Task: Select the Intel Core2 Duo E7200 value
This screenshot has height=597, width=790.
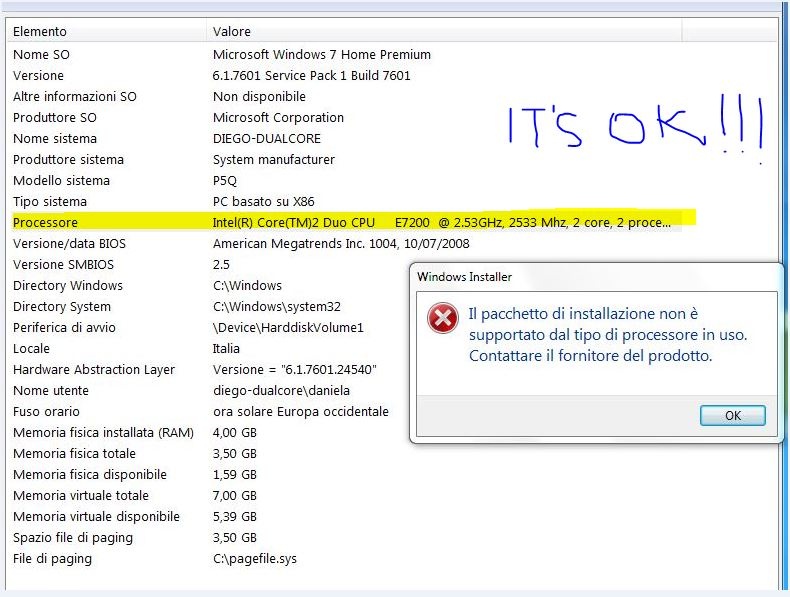Action: [x=441, y=223]
